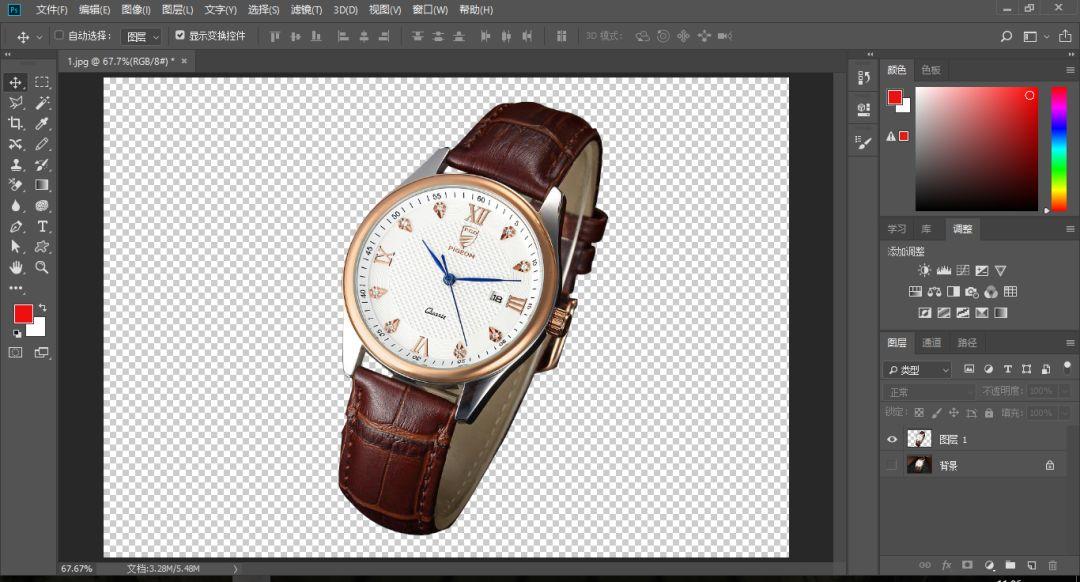Select the Blur tool

pos(15,205)
